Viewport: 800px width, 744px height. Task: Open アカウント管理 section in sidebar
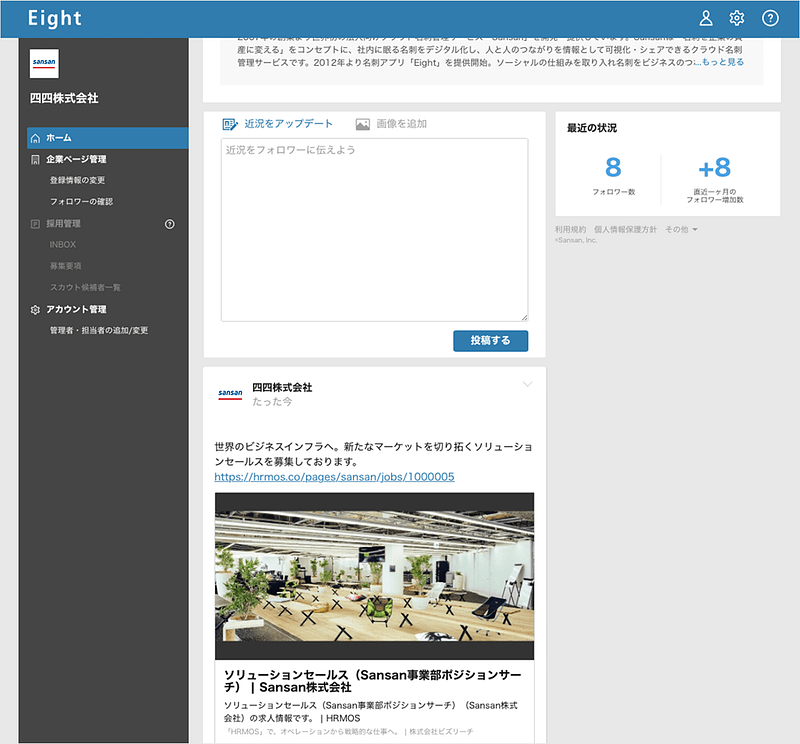(76, 309)
